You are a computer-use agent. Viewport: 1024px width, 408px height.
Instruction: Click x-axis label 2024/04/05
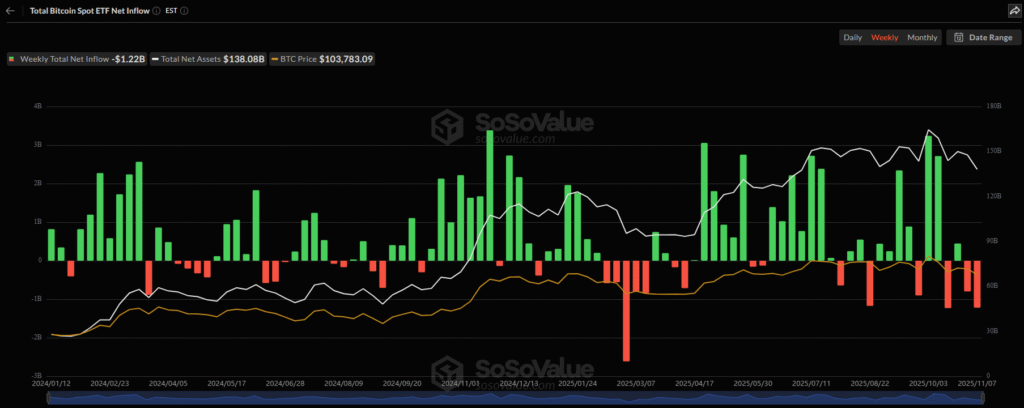click(167, 384)
